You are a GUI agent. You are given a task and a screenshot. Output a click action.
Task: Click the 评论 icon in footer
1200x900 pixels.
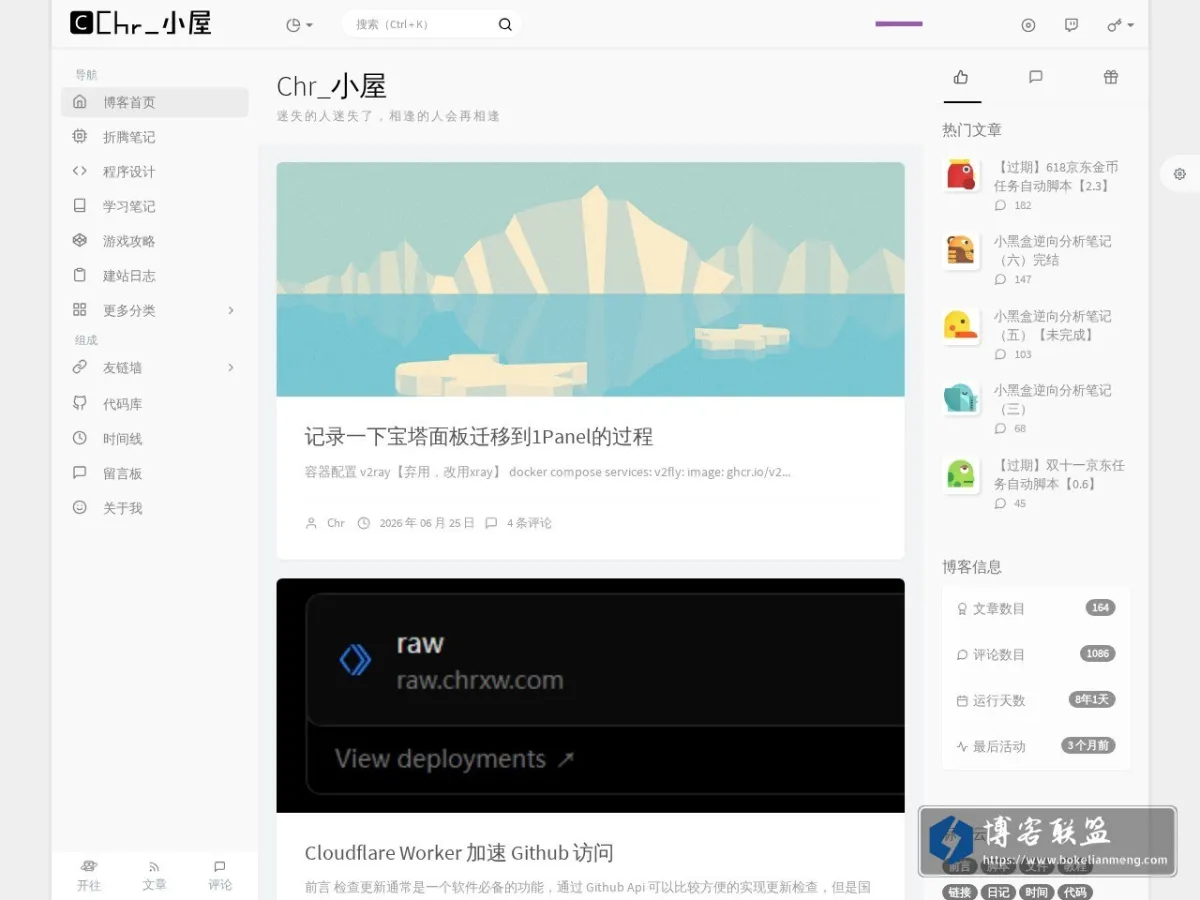coord(220,866)
